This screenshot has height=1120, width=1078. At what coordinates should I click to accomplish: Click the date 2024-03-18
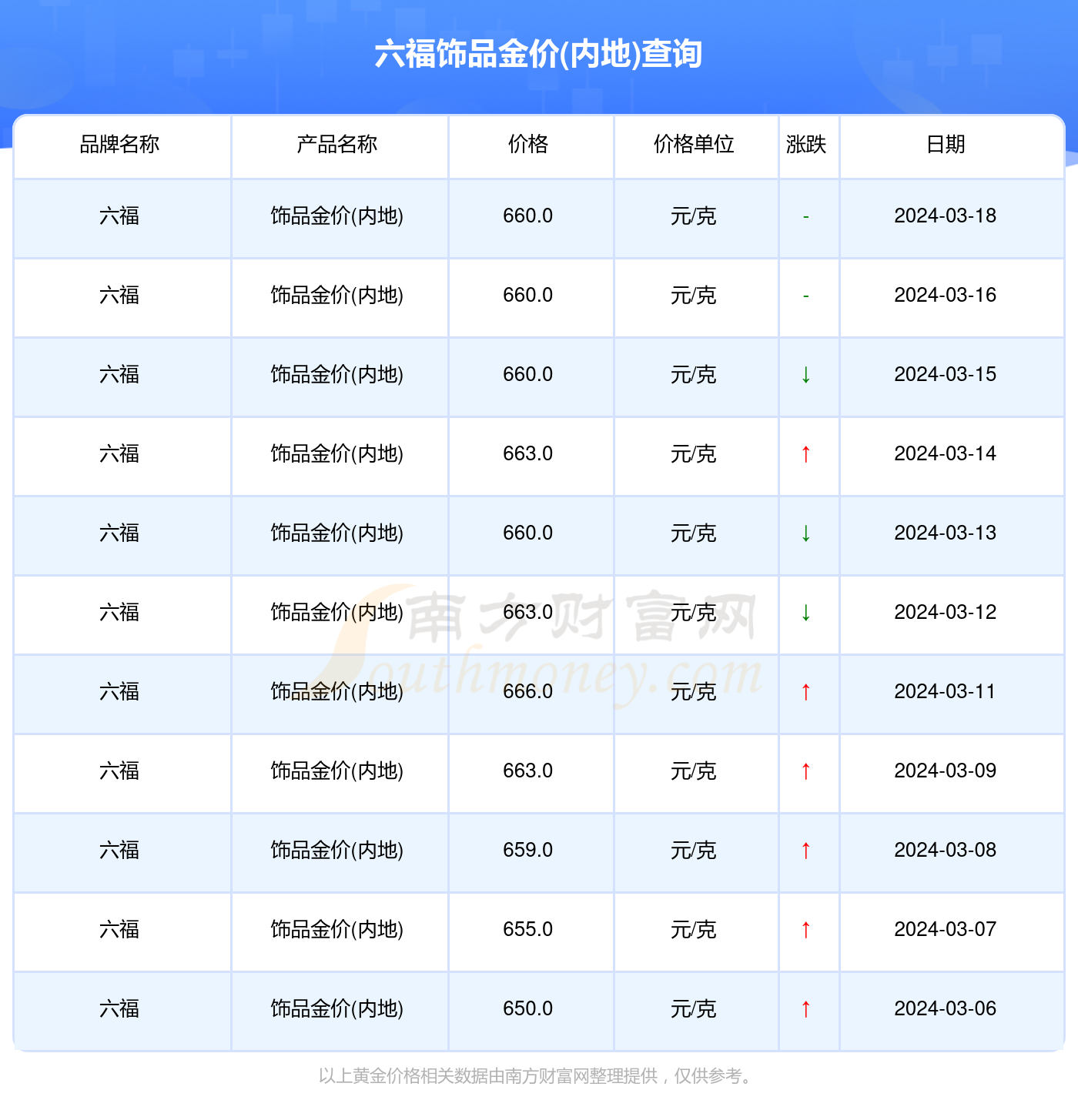(x=946, y=216)
